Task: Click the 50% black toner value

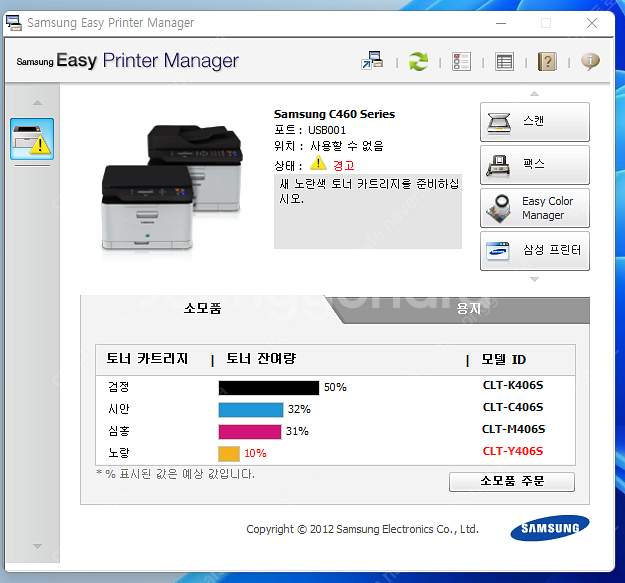Action: (335, 387)
